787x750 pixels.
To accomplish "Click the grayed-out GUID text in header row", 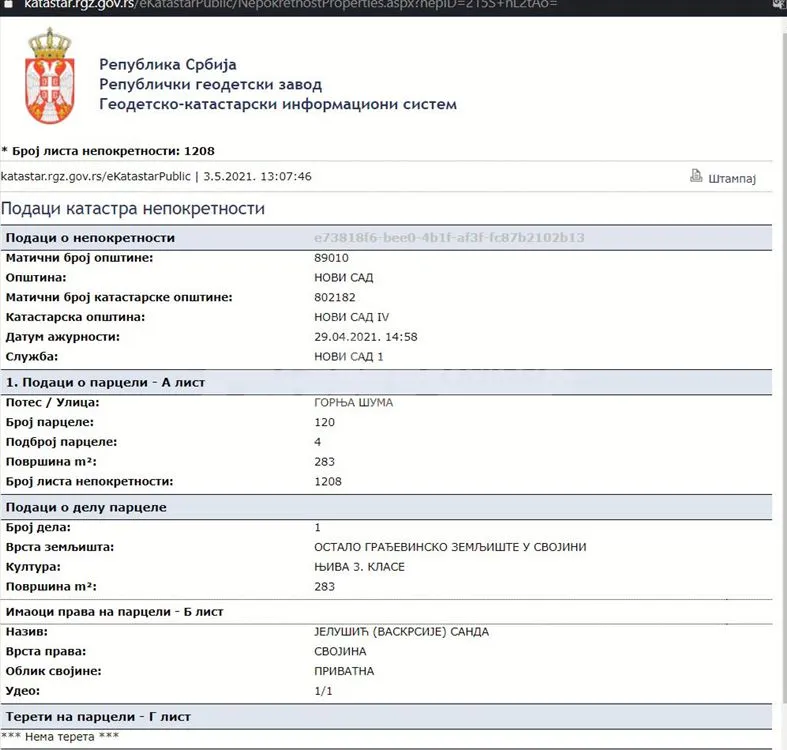I will [448, 238].
